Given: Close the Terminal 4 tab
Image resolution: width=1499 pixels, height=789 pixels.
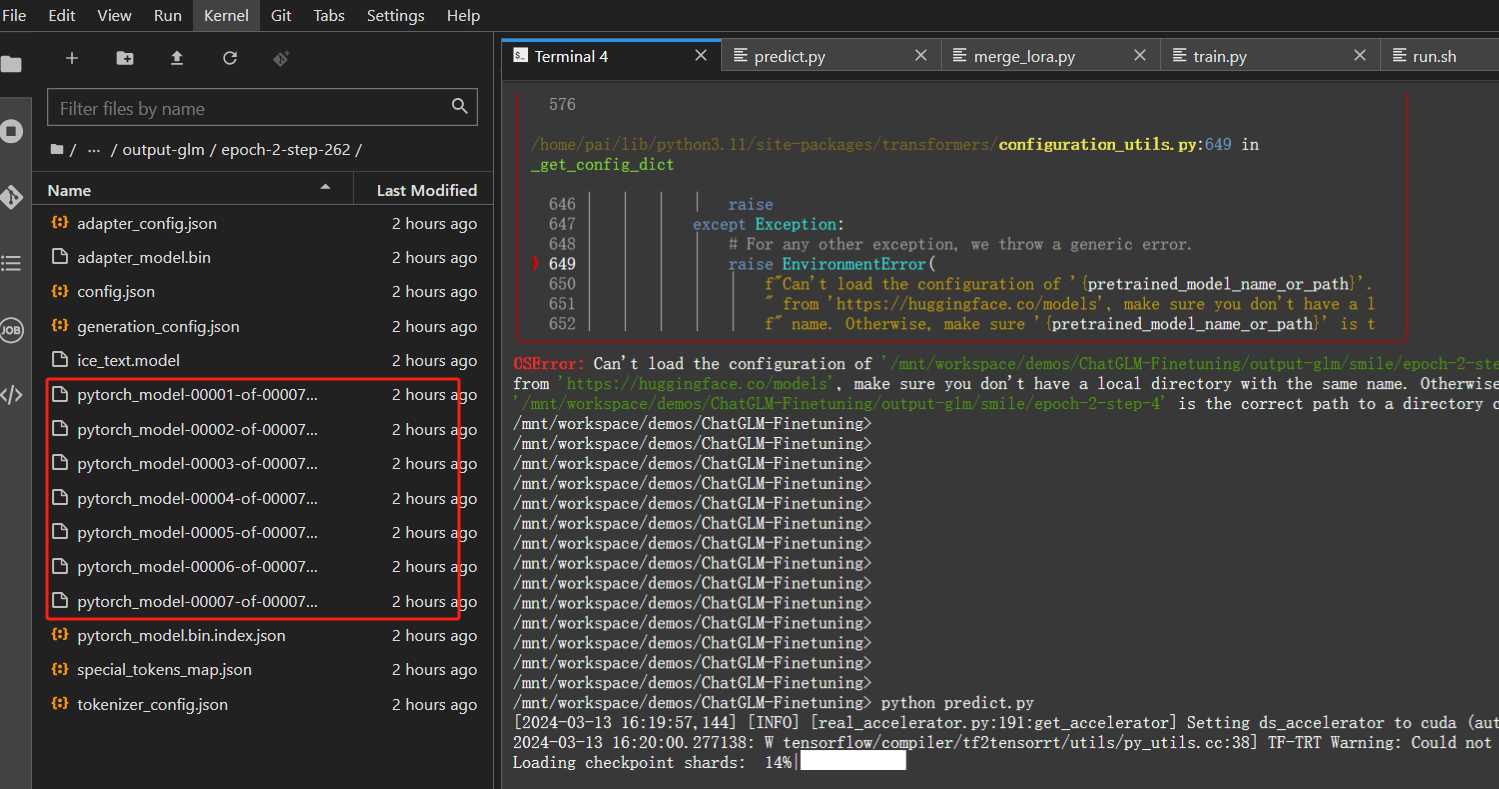Looking at the screenshot, I should coord(701,56).
